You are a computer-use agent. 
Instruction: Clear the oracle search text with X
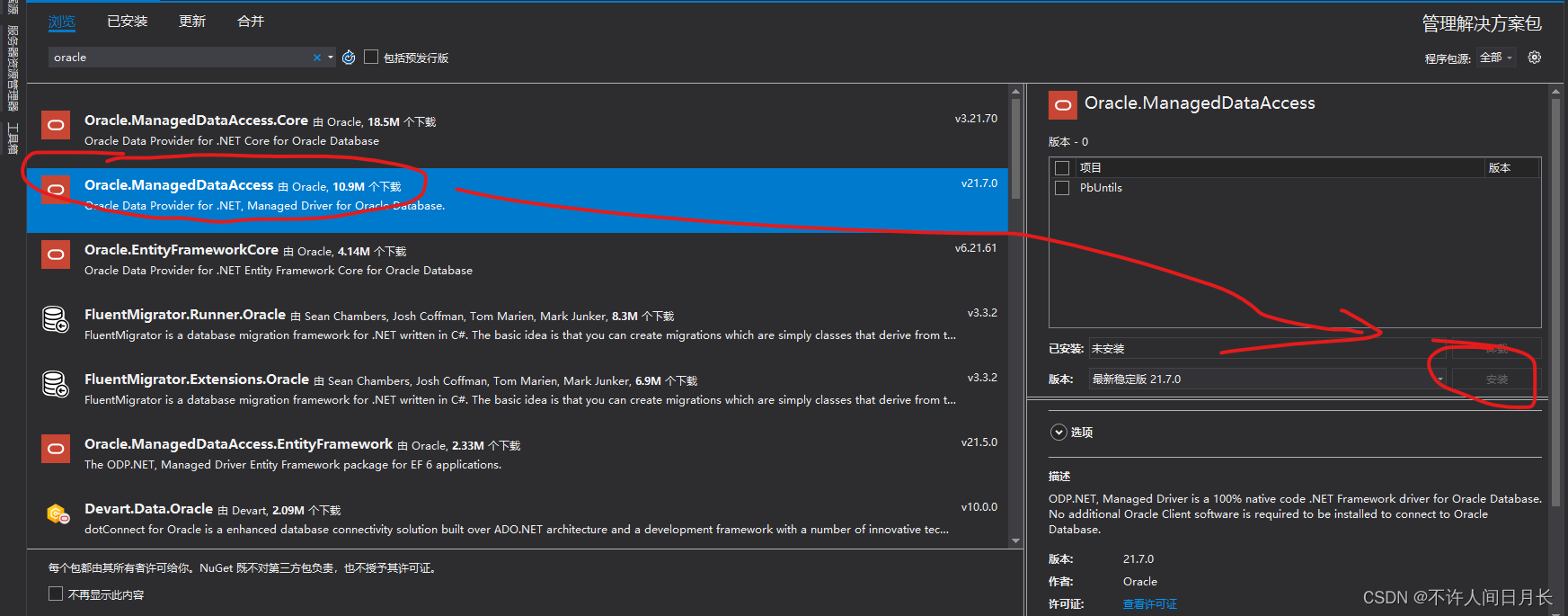(x=316, y=58)
